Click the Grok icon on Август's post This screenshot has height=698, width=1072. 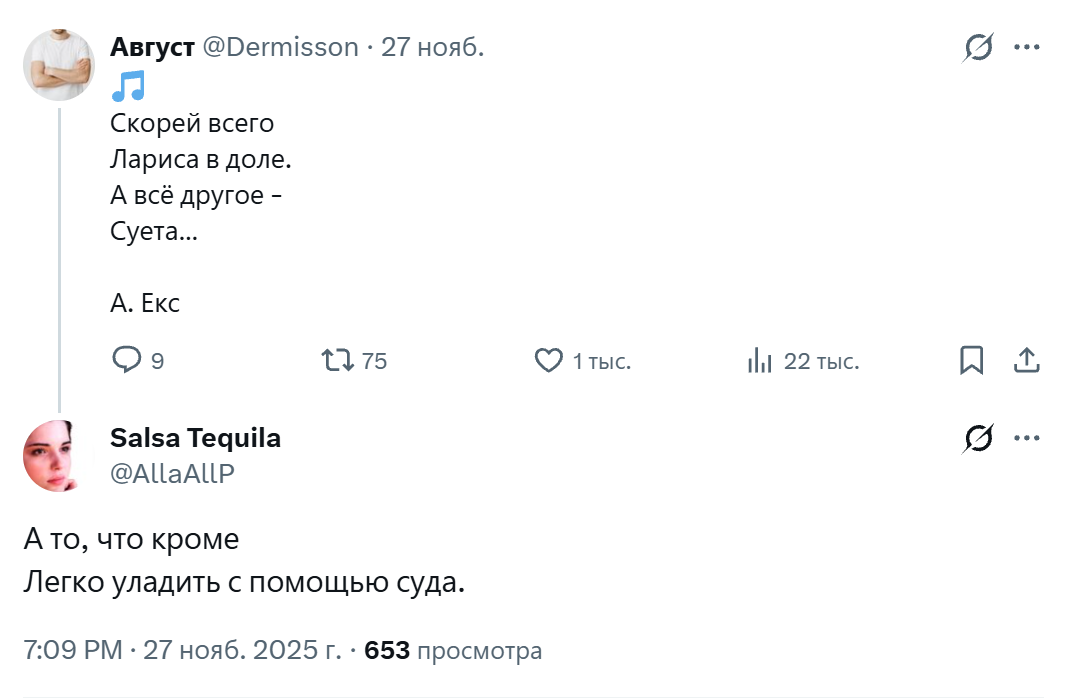(x=979, y=47)
